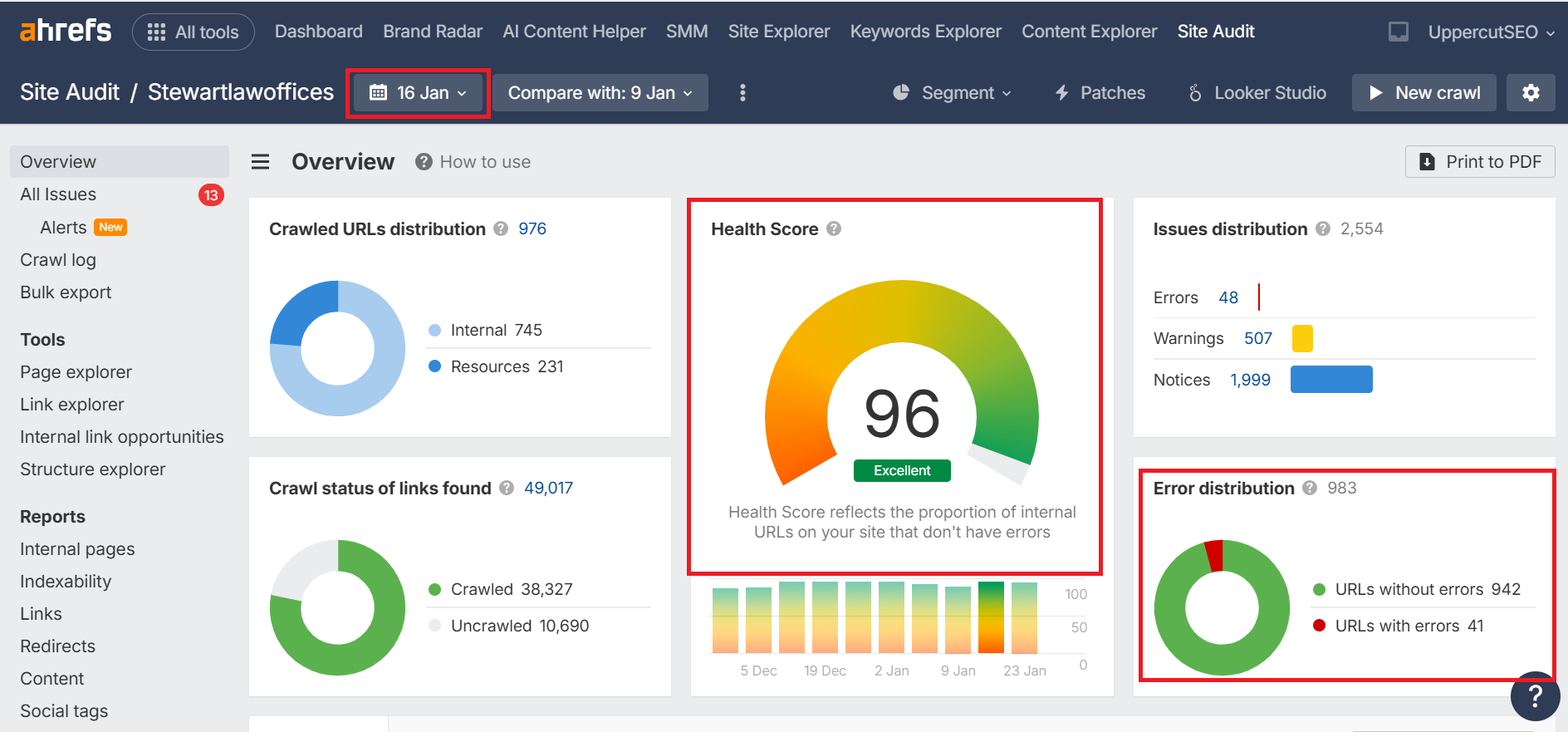
Task: Open the floating help chat button
Action: point(1535,696)
